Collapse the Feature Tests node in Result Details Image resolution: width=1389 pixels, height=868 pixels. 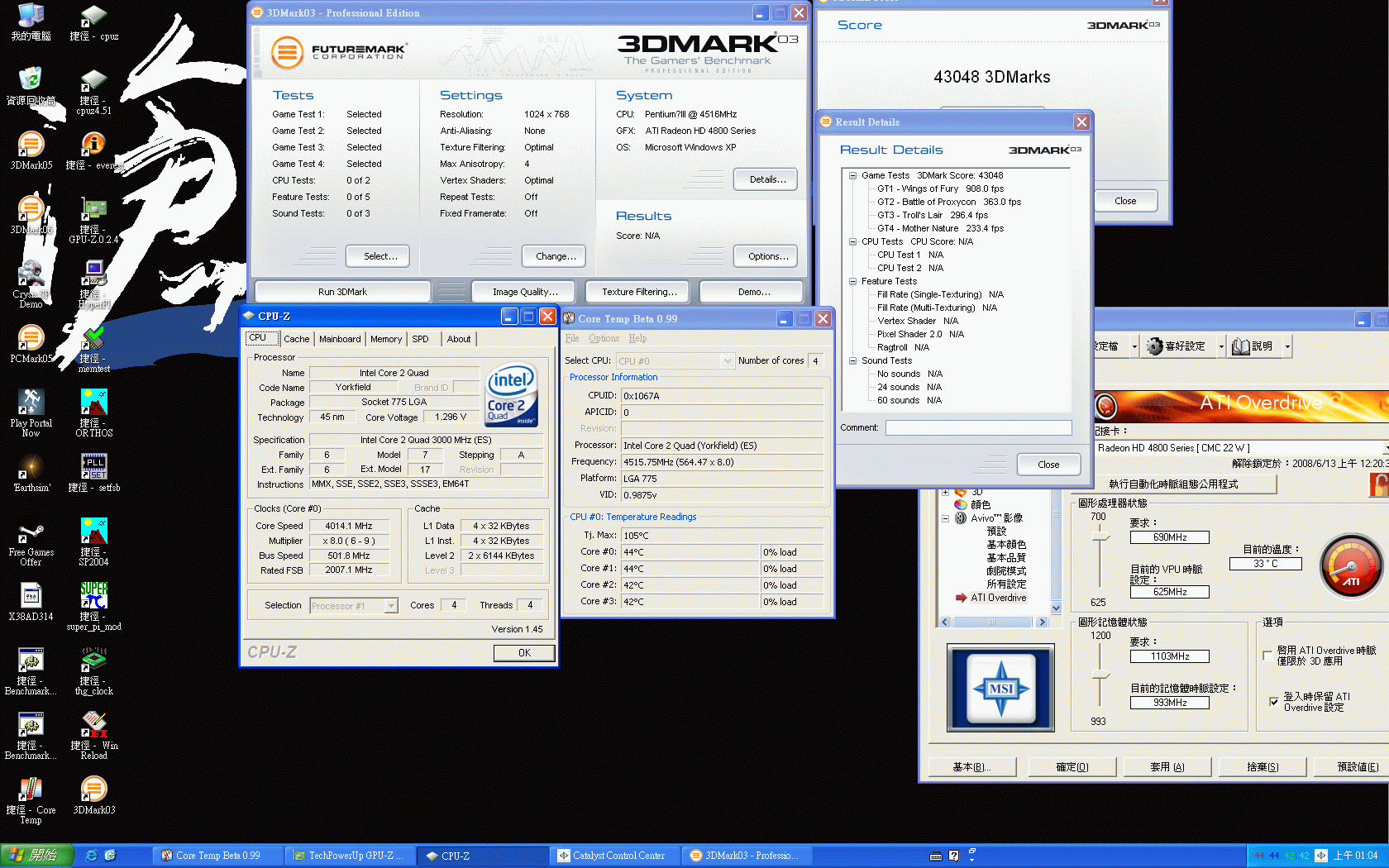pyautogui.click(x=852, y=281)
